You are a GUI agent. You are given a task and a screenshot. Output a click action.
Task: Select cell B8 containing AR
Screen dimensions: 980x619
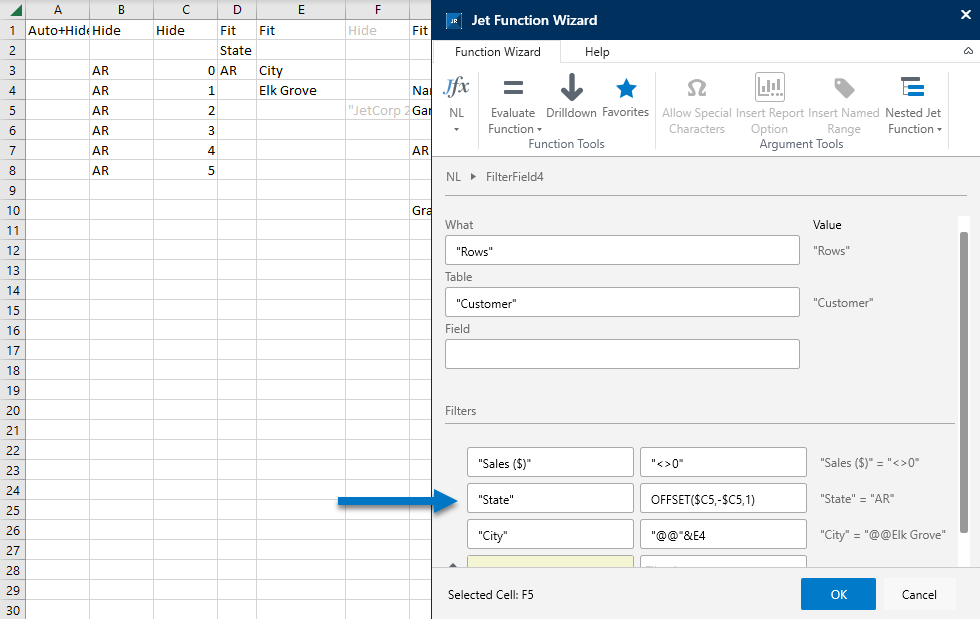[x=121, y=171]
